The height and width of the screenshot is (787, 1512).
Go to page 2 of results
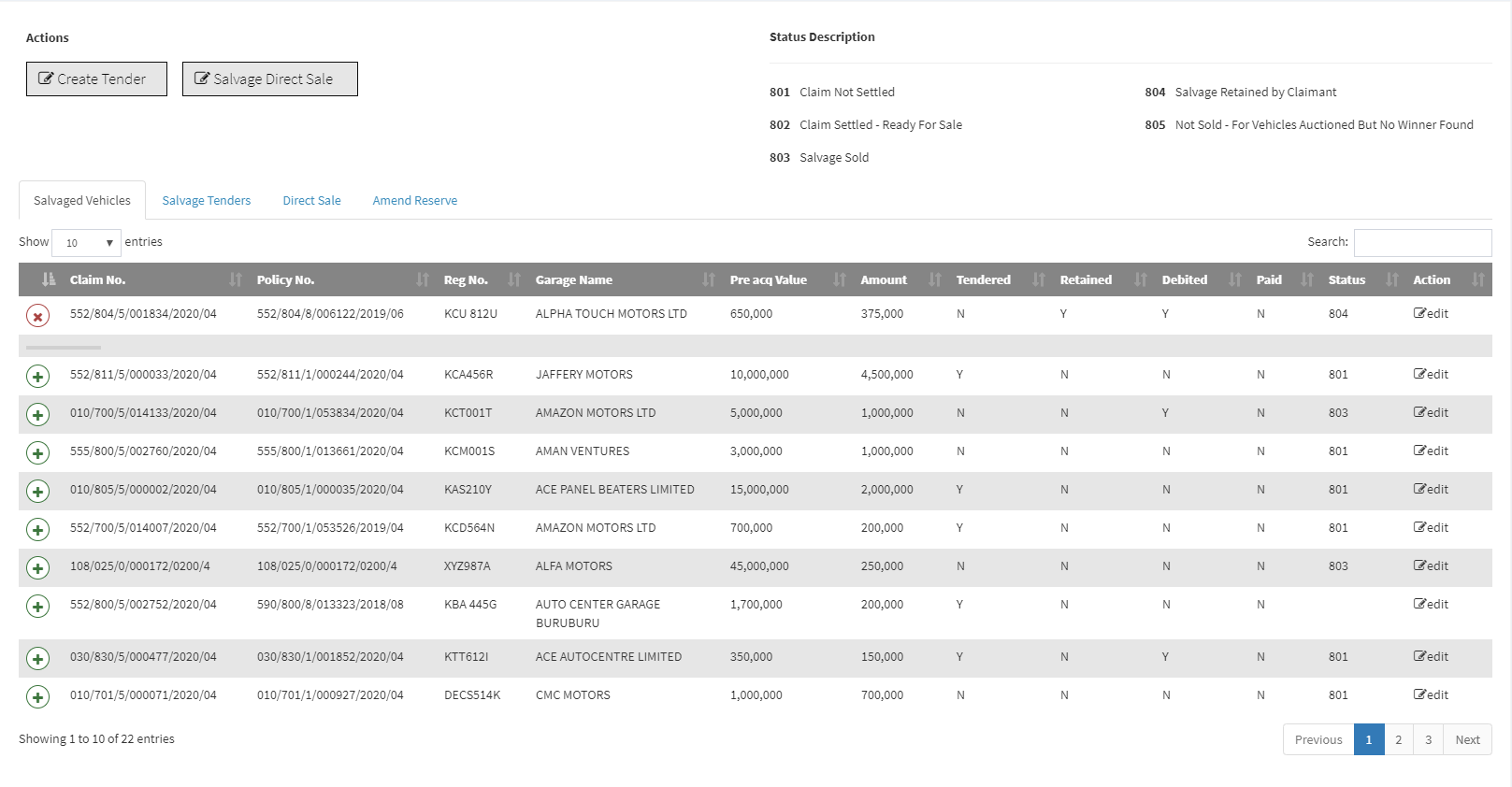coord(1398,740)
